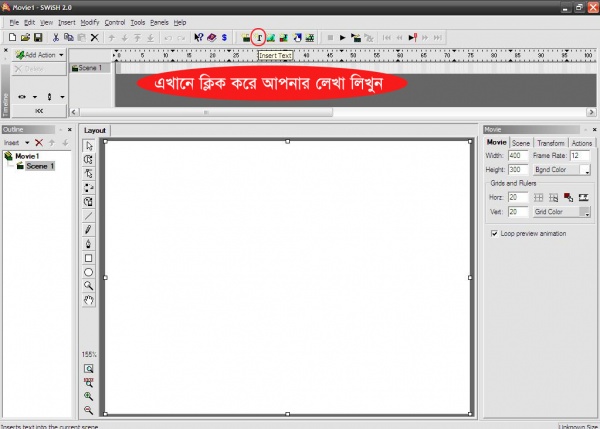Open the Grid Color dropdown
The image size is (600, 429).
point(561,212)
